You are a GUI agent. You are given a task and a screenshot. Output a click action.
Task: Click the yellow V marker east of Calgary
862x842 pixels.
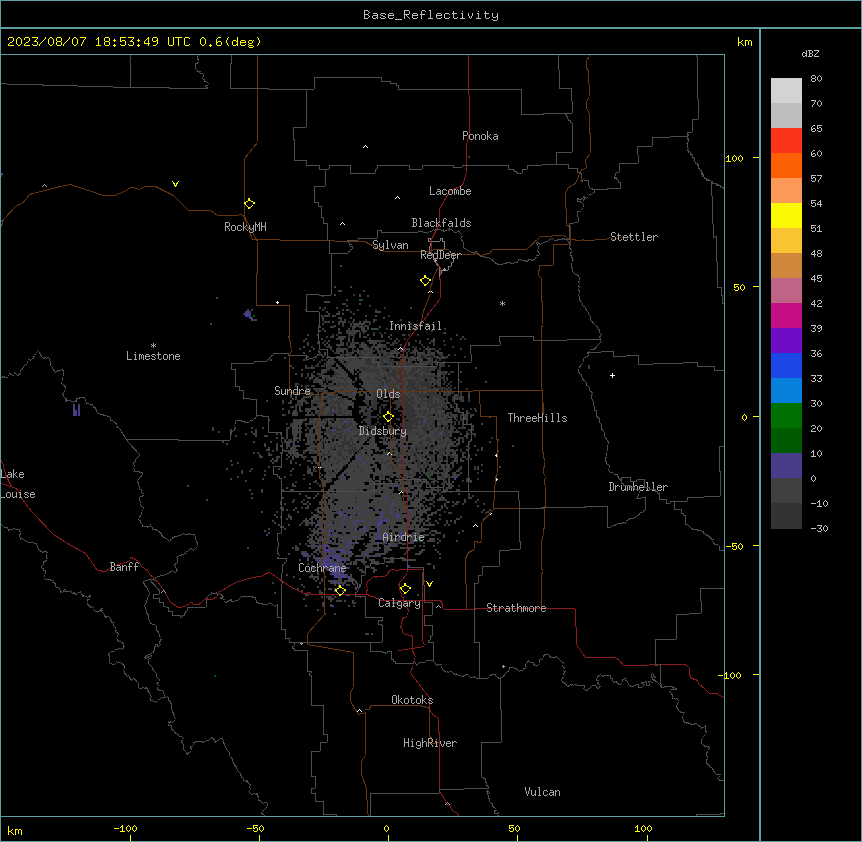click(429, 584)
